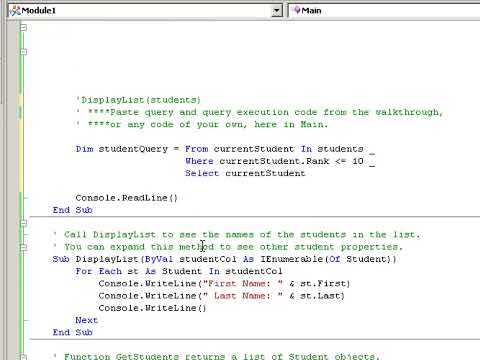
Task: Click the 'Function GetStudents returns a list' comment
Action: coord(217,356)
